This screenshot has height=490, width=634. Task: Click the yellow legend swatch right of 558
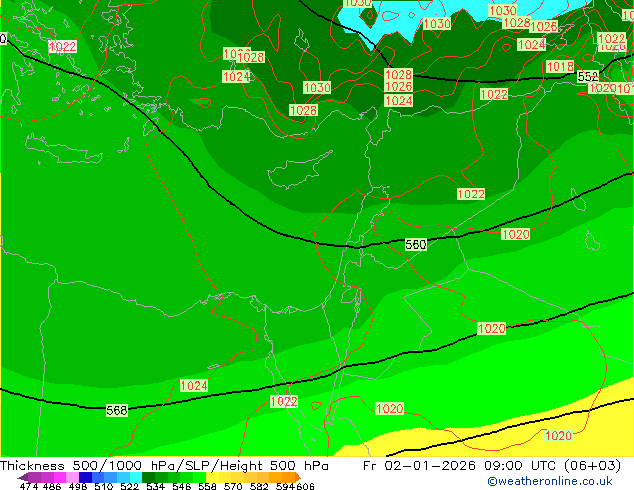pyautogui.click(x=212, y=477)
